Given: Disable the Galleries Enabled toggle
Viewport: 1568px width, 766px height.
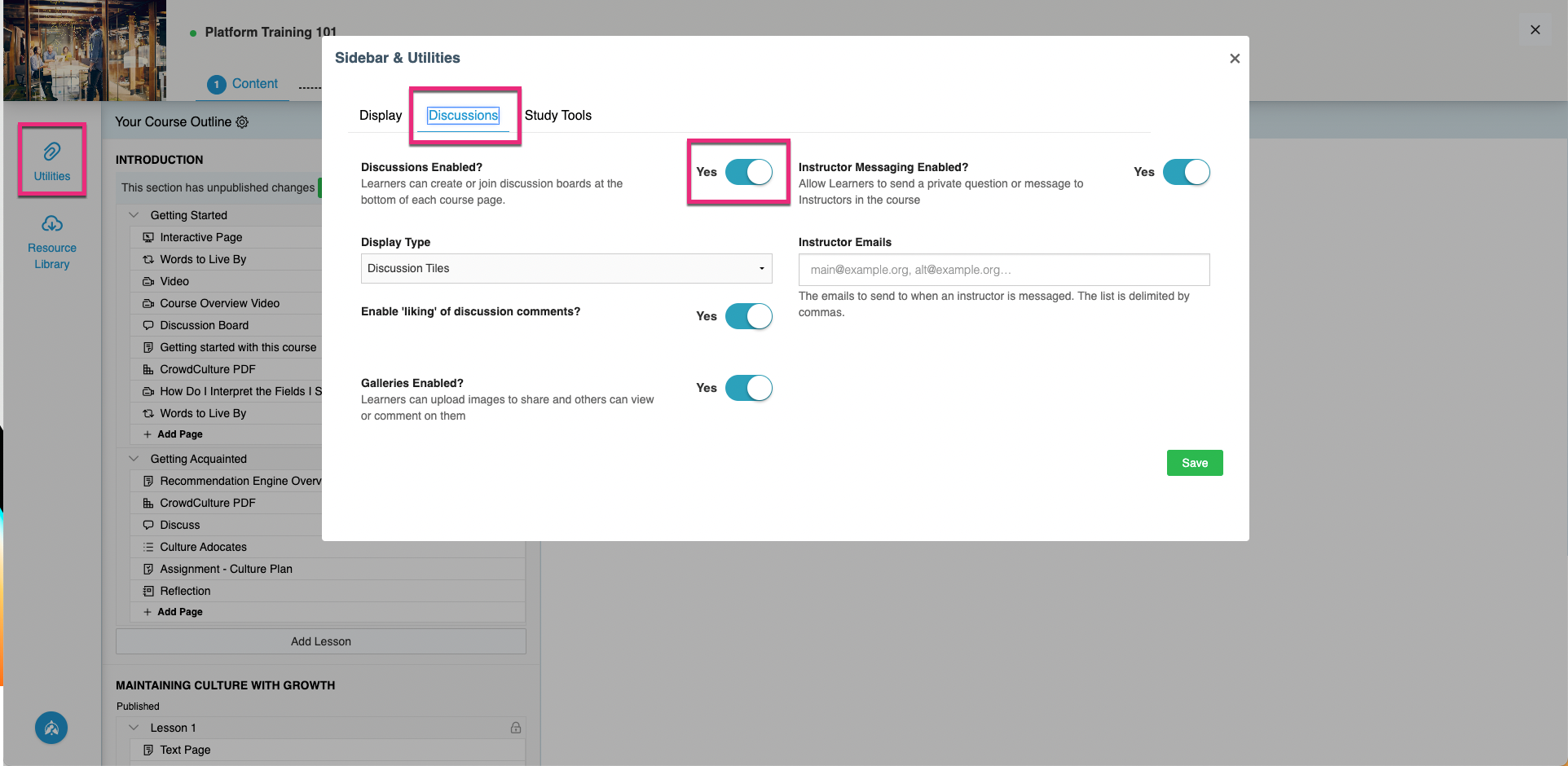Looking at the screenshot, I should [x=748, y=388].
